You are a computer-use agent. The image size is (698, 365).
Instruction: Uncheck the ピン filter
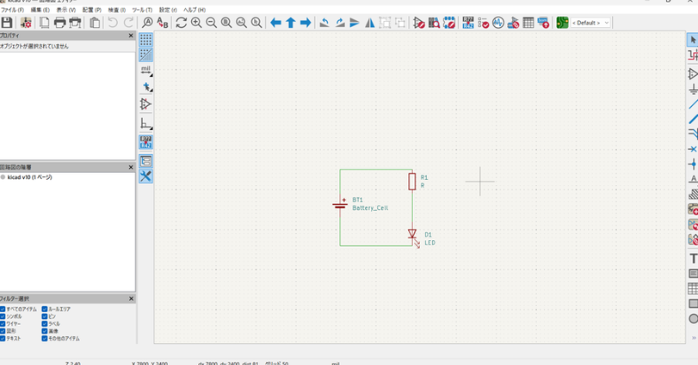tap(45, 316)
